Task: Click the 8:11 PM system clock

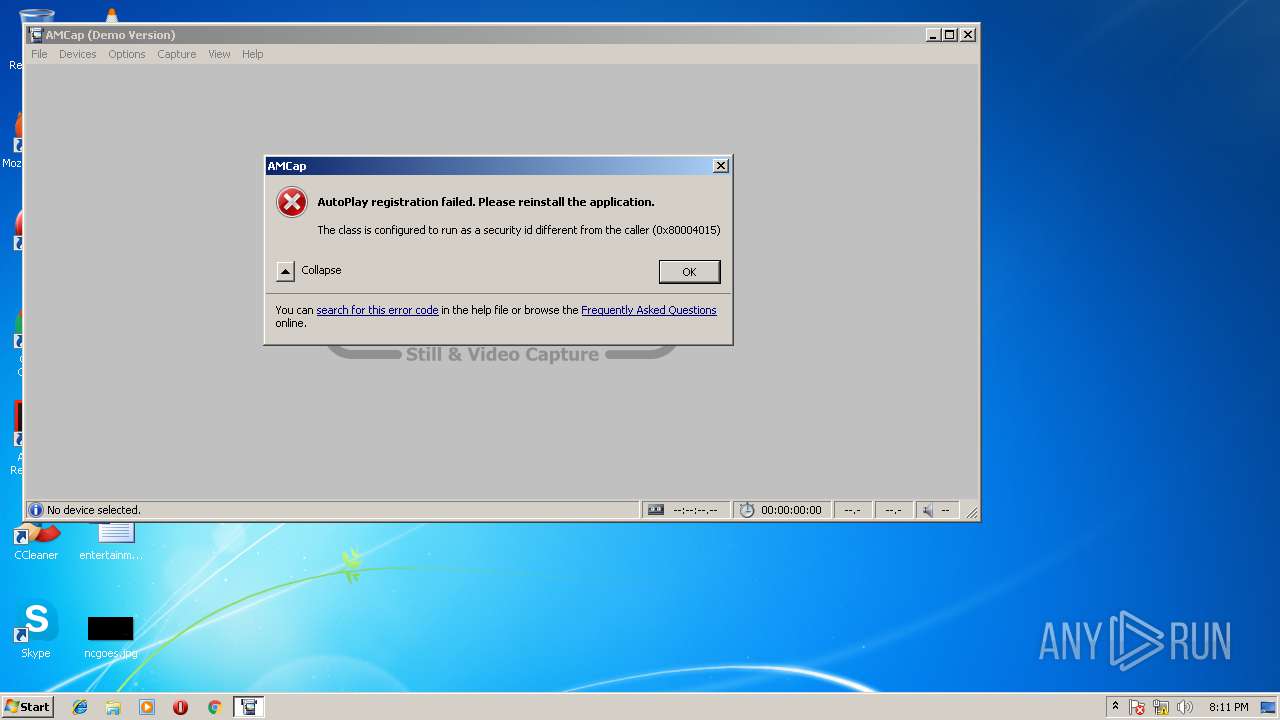Action: pyautogui.click(x=1228, y=707)
